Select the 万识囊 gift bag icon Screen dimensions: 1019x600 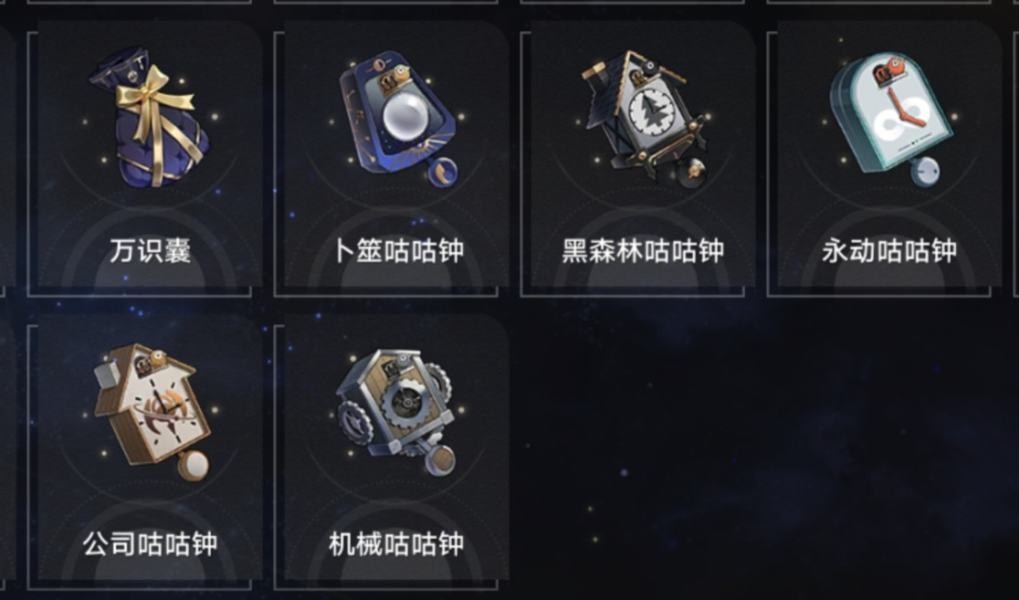point(150,117)
